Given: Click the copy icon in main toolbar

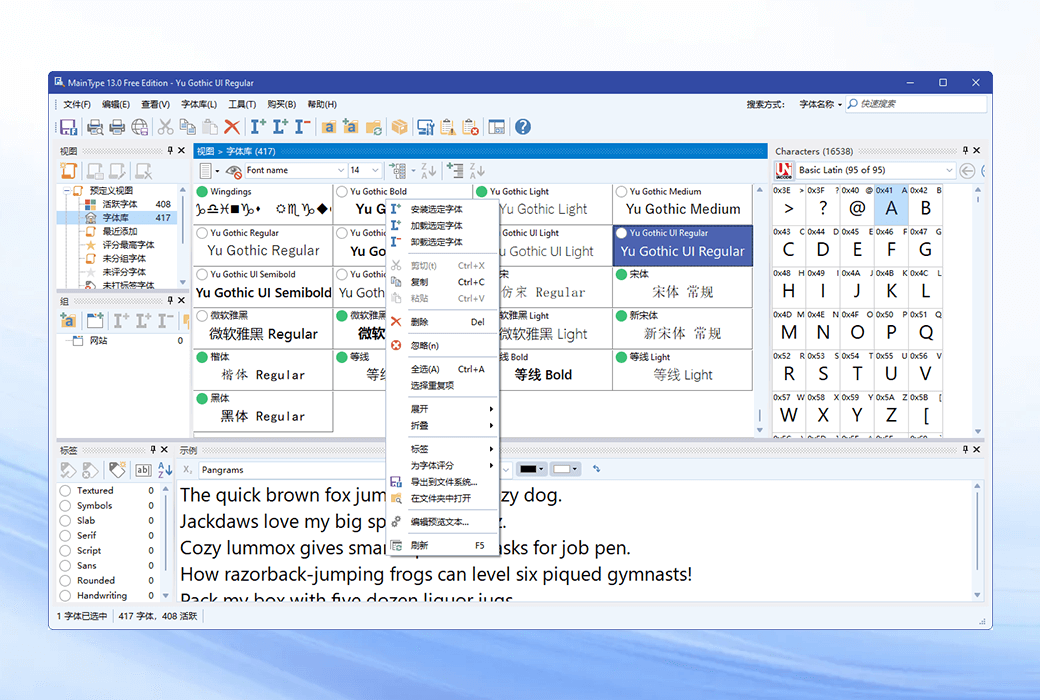Looking at the screenshot, I should tap(188, 127).
